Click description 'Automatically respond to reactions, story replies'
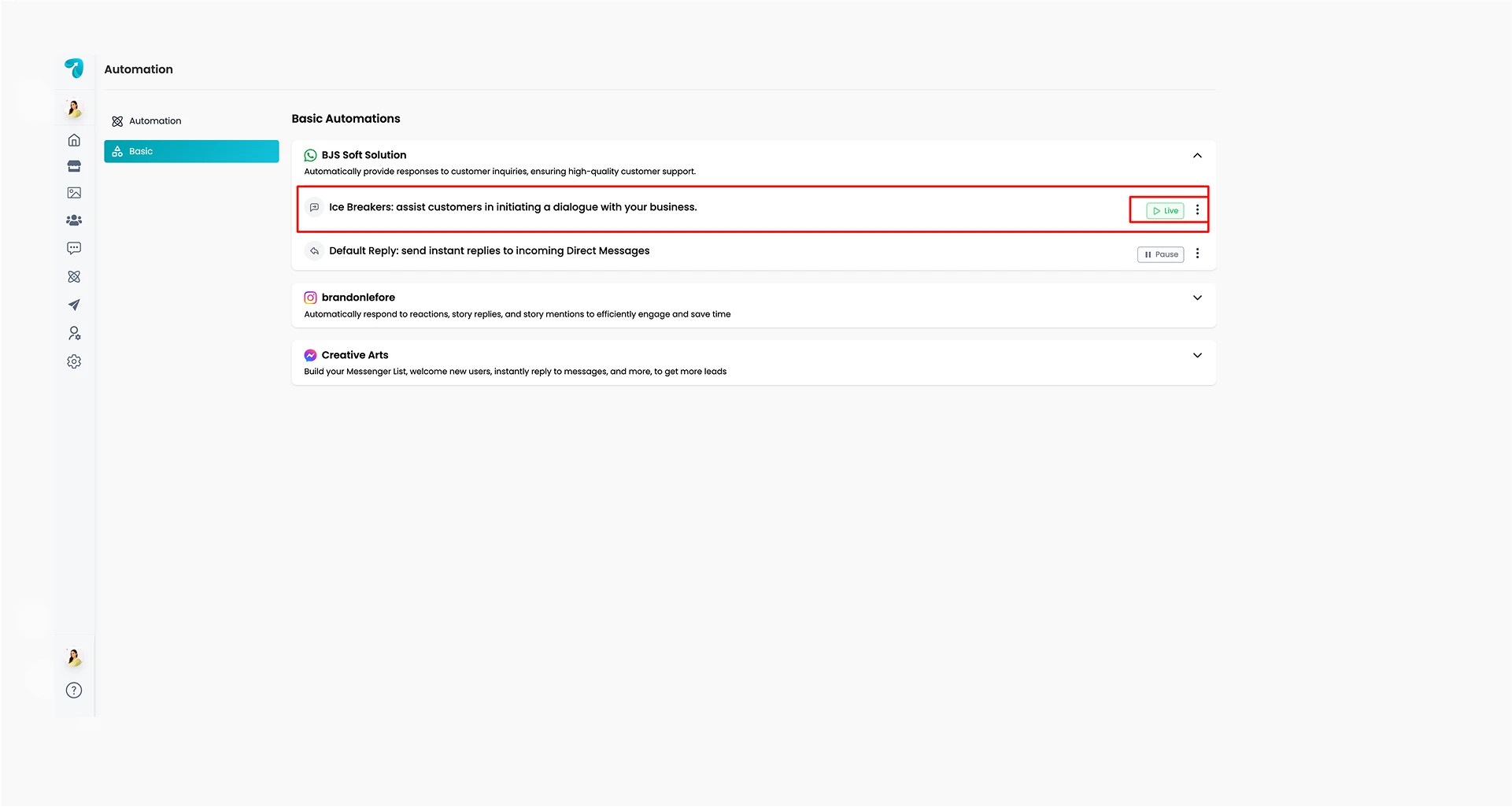 pos(517,314)
